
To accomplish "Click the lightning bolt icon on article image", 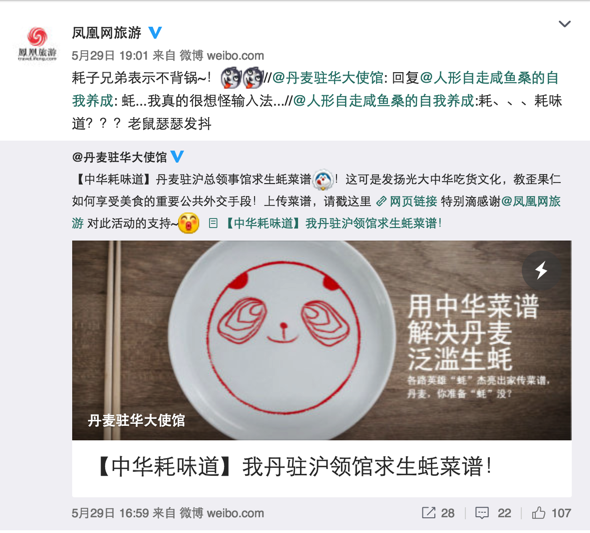I will click(x=541, y=270).
